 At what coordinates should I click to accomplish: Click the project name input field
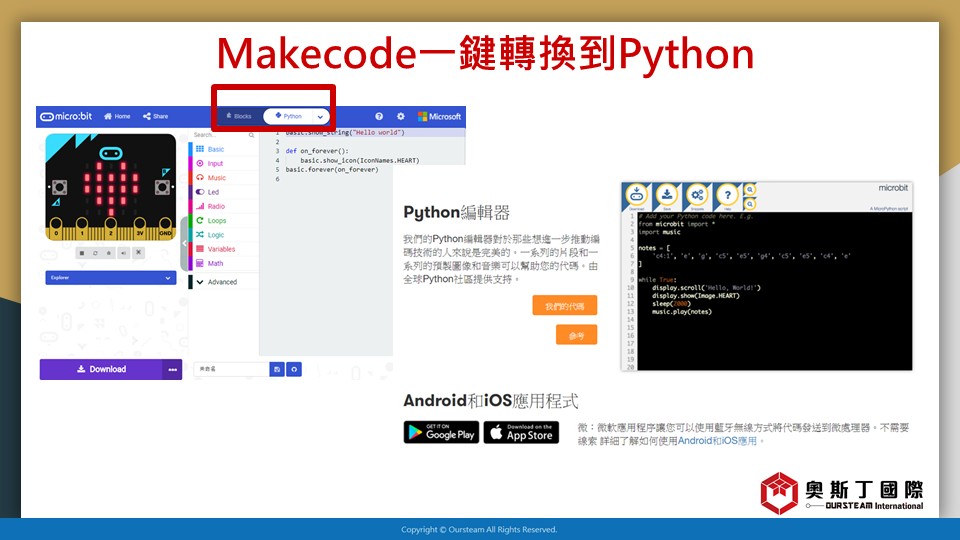231,369
